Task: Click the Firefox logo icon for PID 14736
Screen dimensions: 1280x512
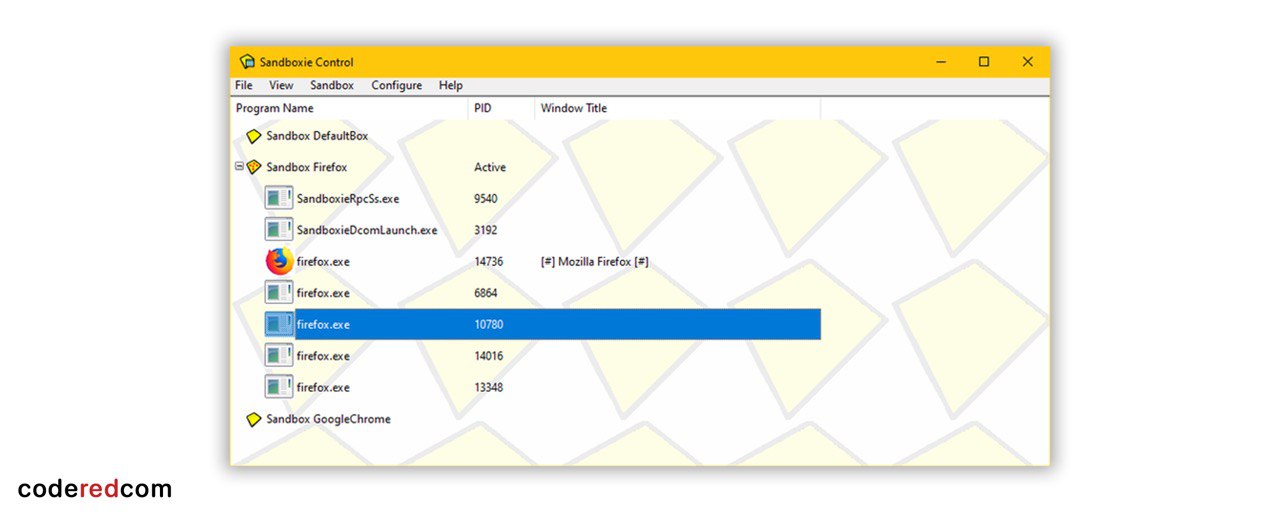Action: click(279, 261)
